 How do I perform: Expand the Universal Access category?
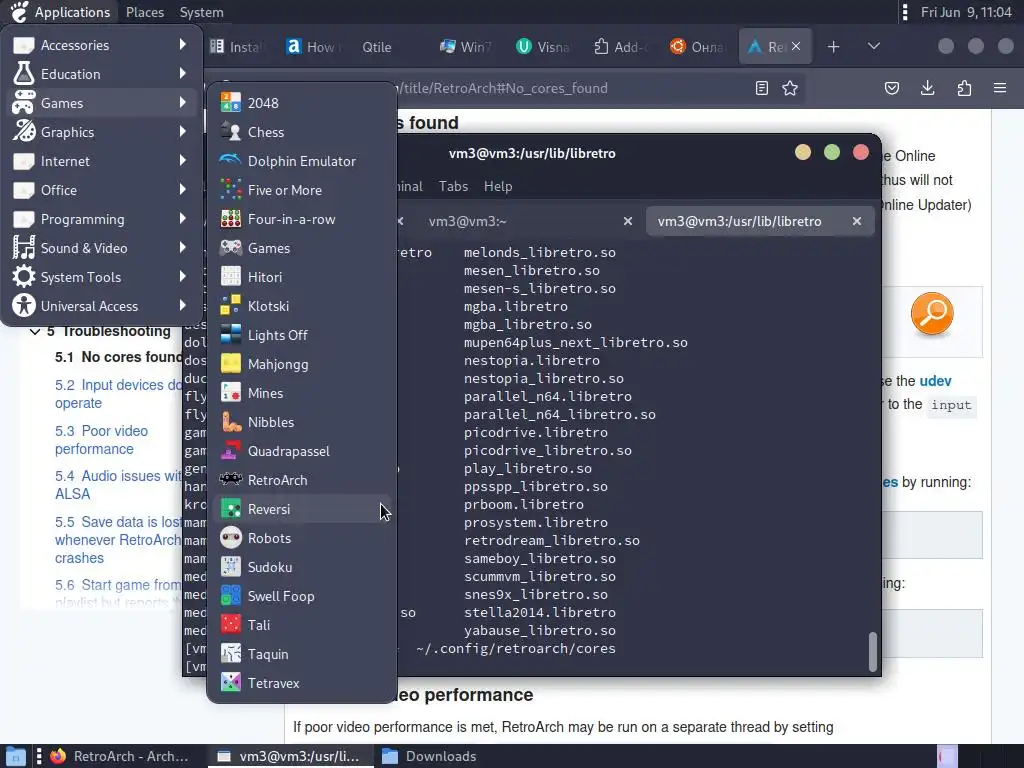[x=101, y=306]
